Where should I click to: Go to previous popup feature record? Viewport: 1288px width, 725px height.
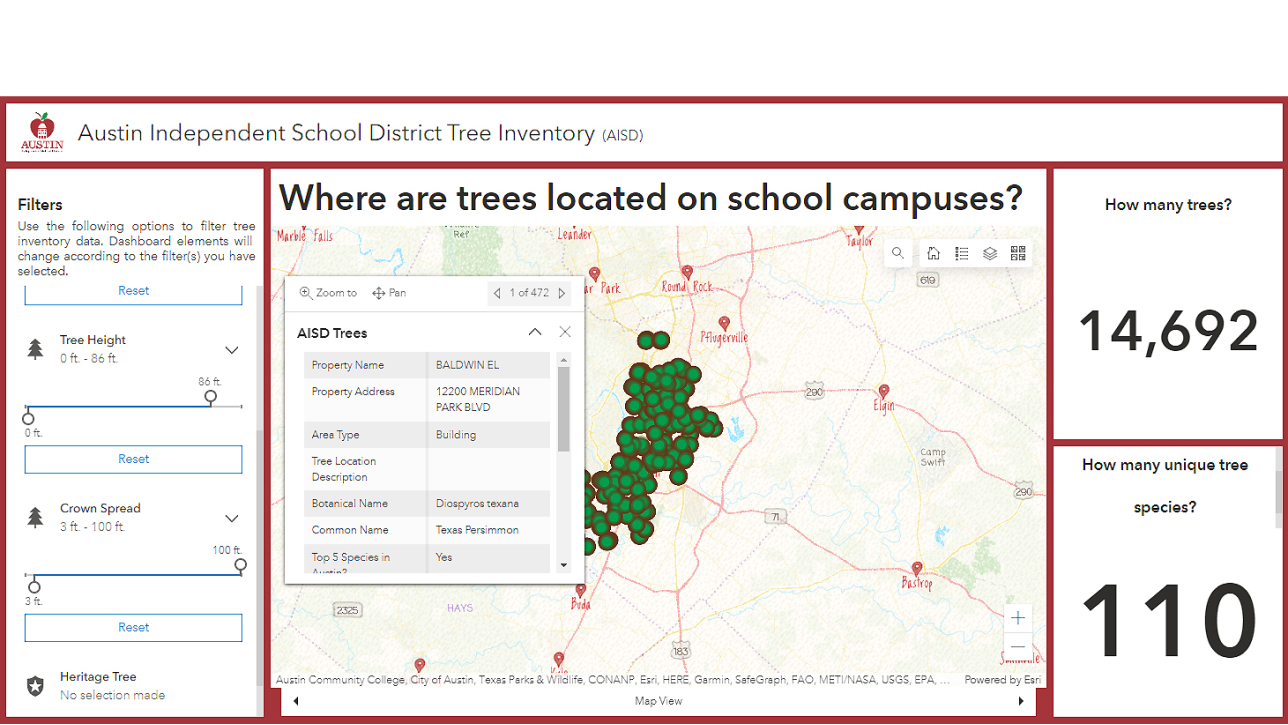click(x=497, y=293)
